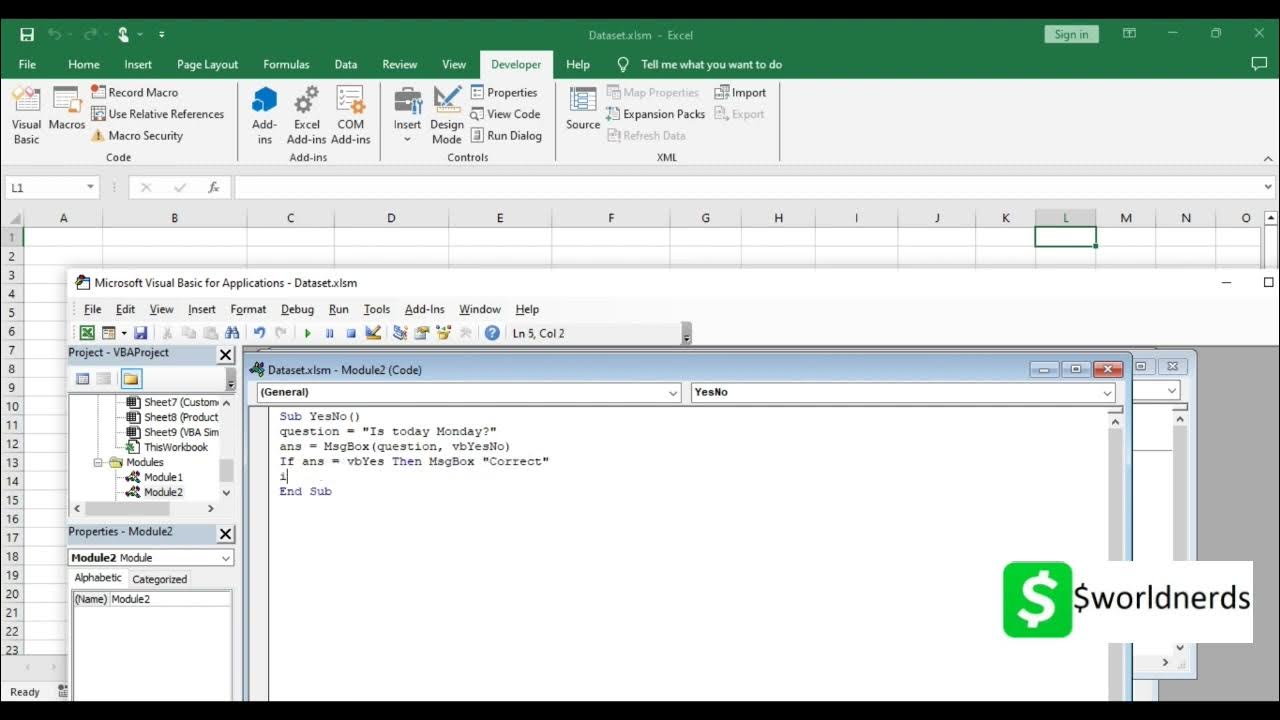Collapse the Modules folder in project tree
Image resolution: width=1280 pixels, height=720 pixels.
click(x=99, y=463)
